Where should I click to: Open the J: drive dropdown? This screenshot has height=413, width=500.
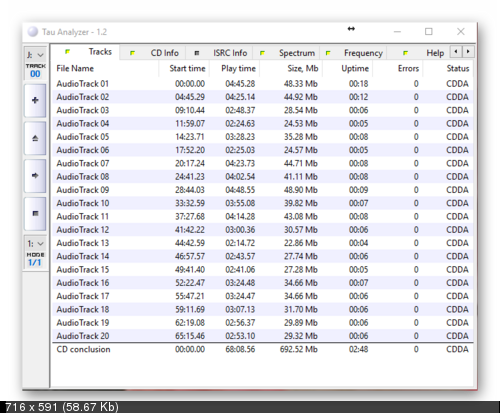tap(35, 55)
